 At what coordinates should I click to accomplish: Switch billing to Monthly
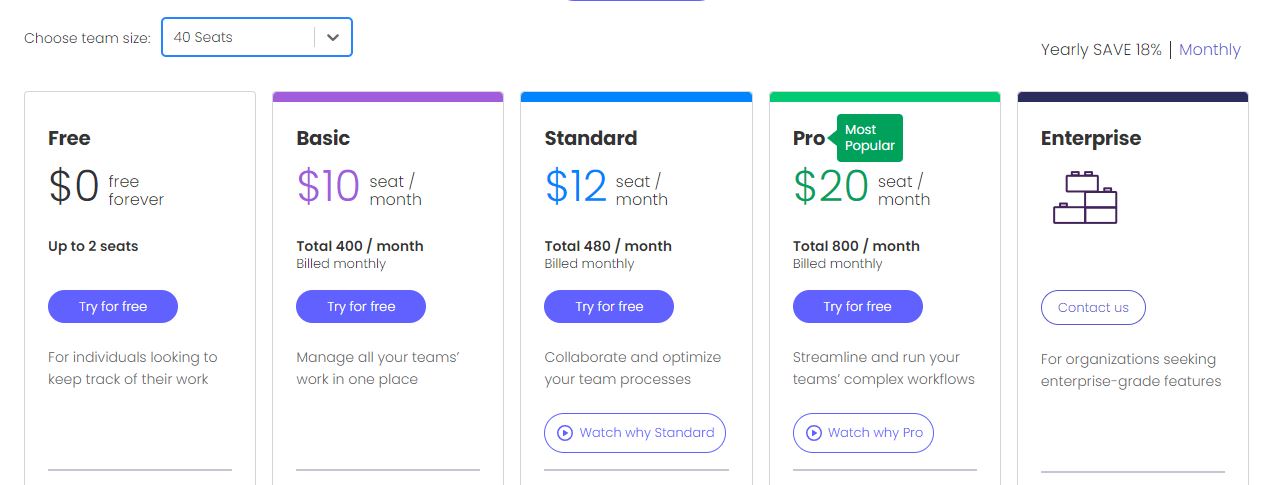coord(1209,50)
